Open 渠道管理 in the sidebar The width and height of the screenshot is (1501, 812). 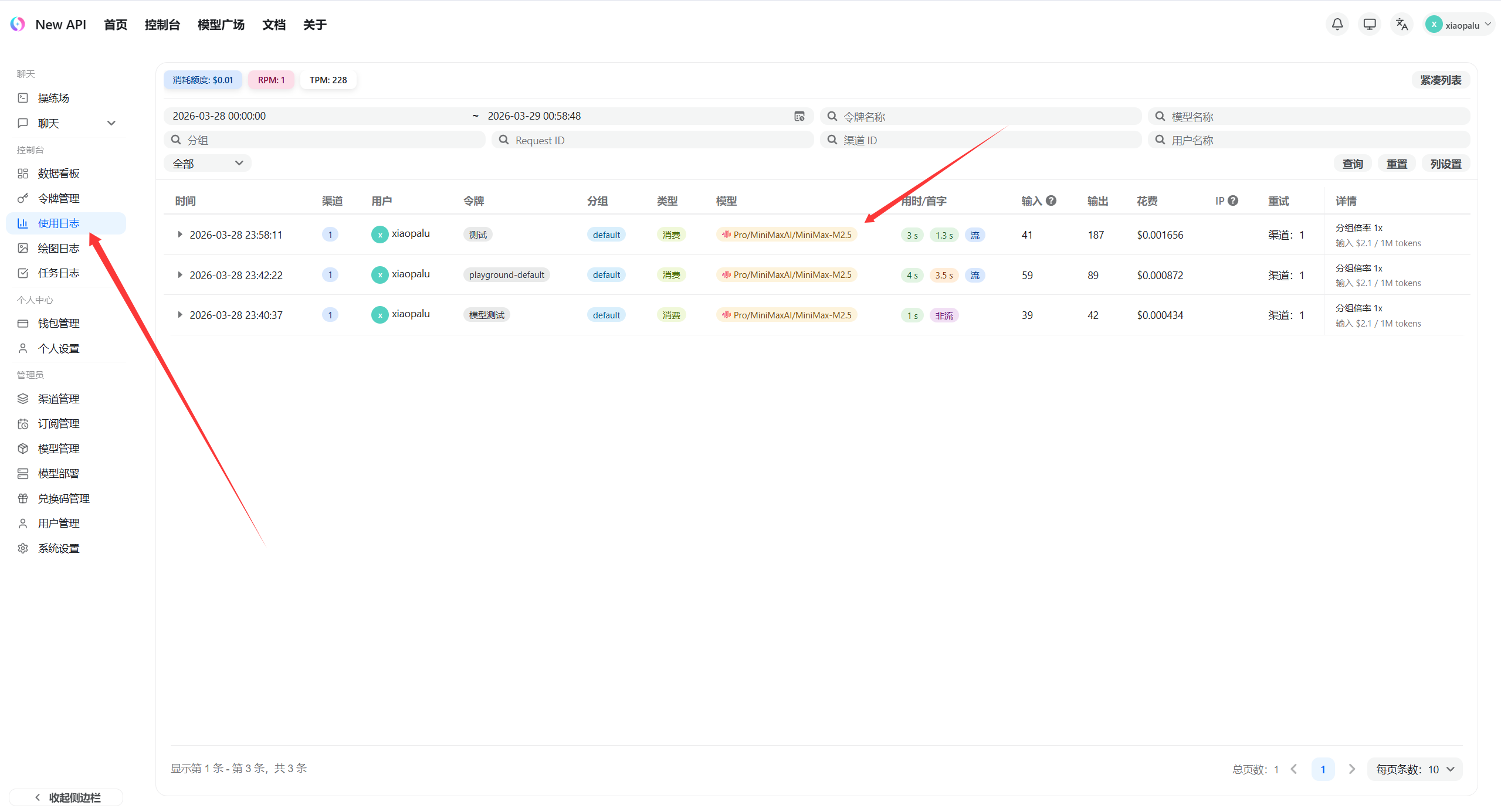[58, 399]
